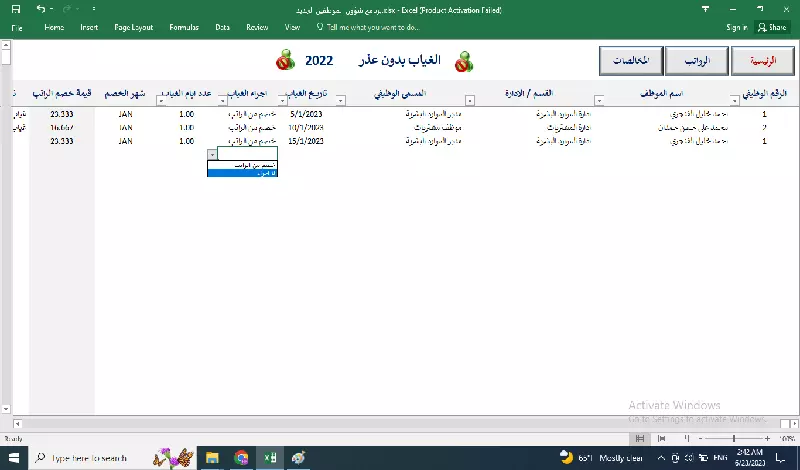800x470 pixels.
Task: Click the Redo arrow icon
Action: click(x=67, y=9)
